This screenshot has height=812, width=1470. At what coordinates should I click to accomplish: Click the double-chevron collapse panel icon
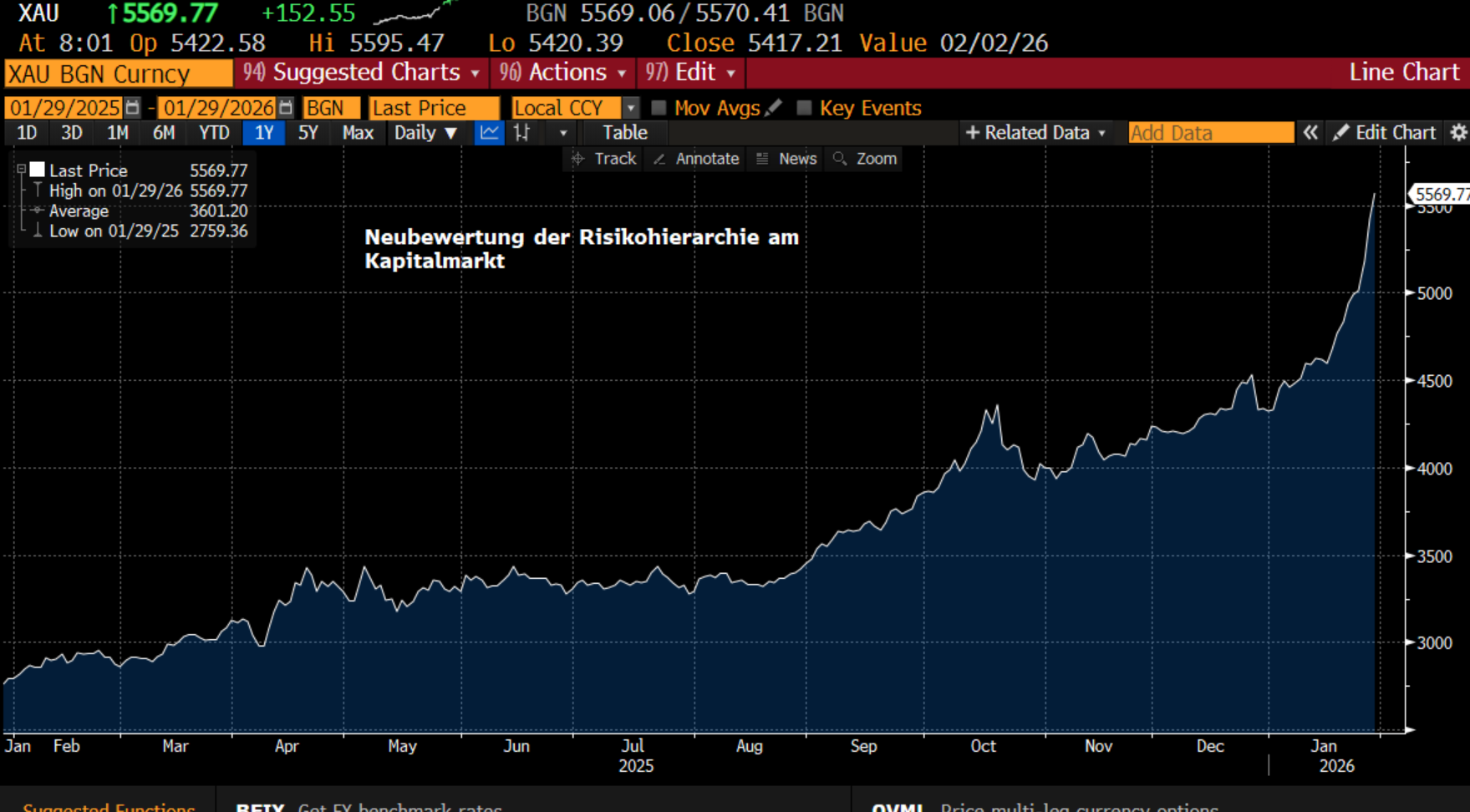tap(1310, 133)
